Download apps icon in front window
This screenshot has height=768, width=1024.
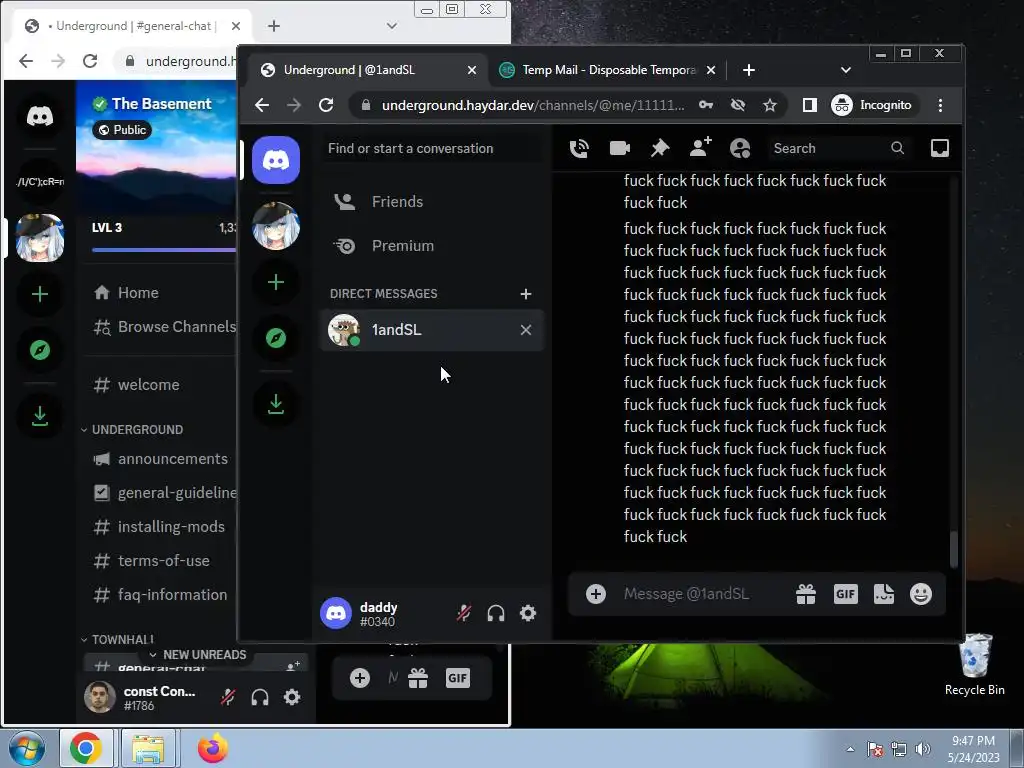276,404
